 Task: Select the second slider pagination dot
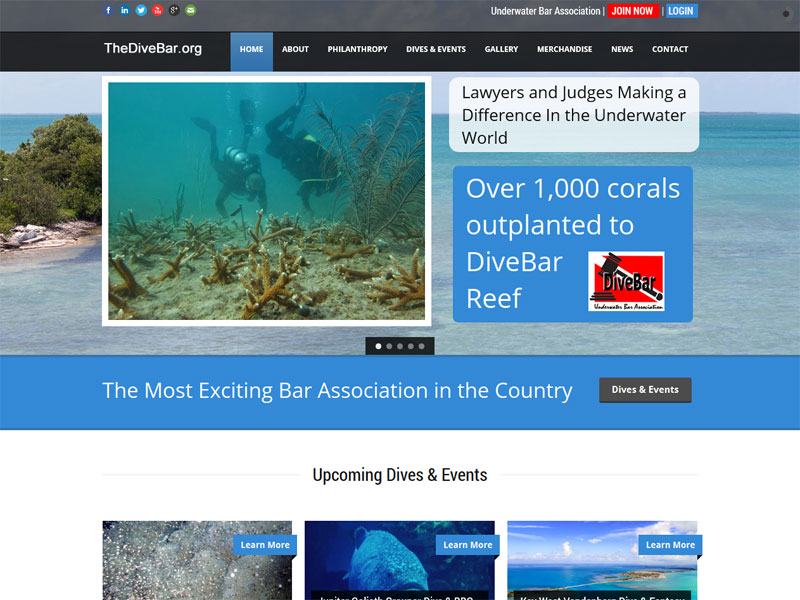(389, 346)
